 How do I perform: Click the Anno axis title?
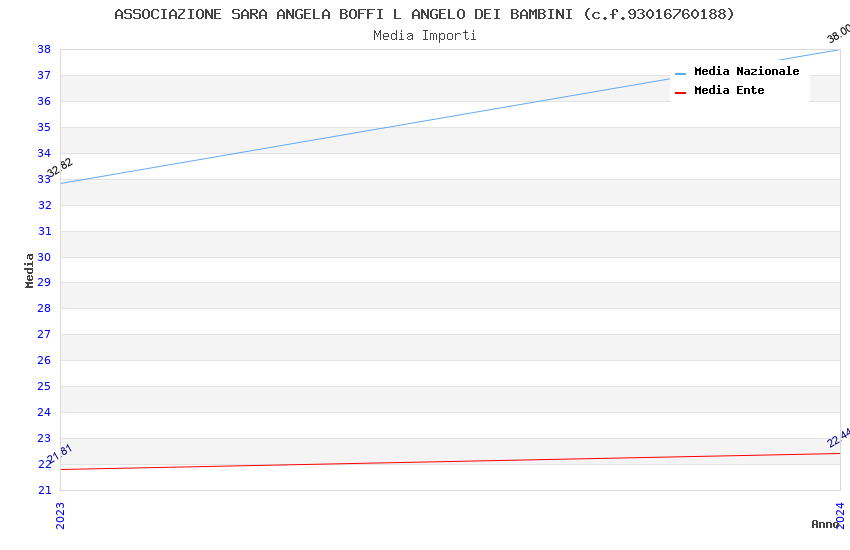pos(825,524)
